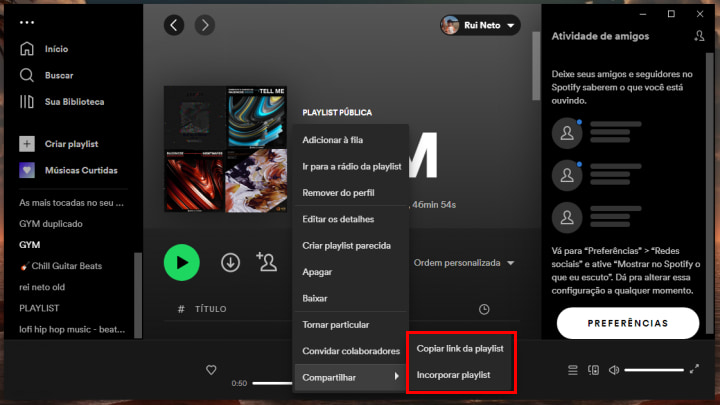Image resolution: width=720 pixels, height=405 pixels.
Task: Click the PREFERÊNCIAS button
Action: (x=627, y=323)
